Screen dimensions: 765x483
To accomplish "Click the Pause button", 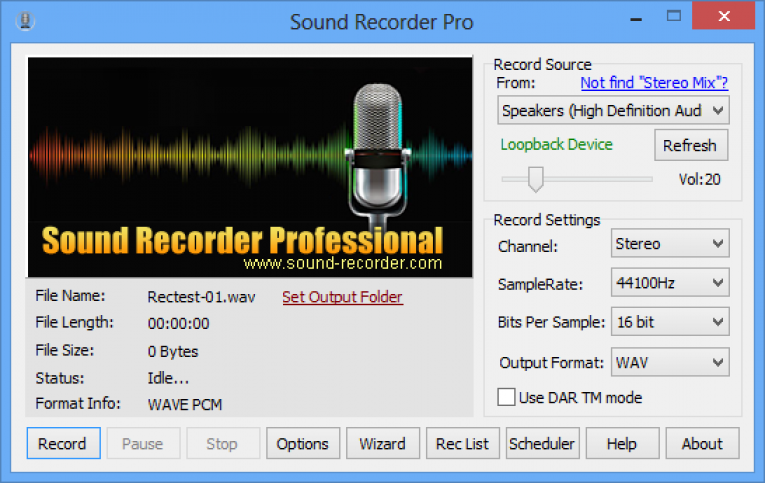I will coord(143,443).
